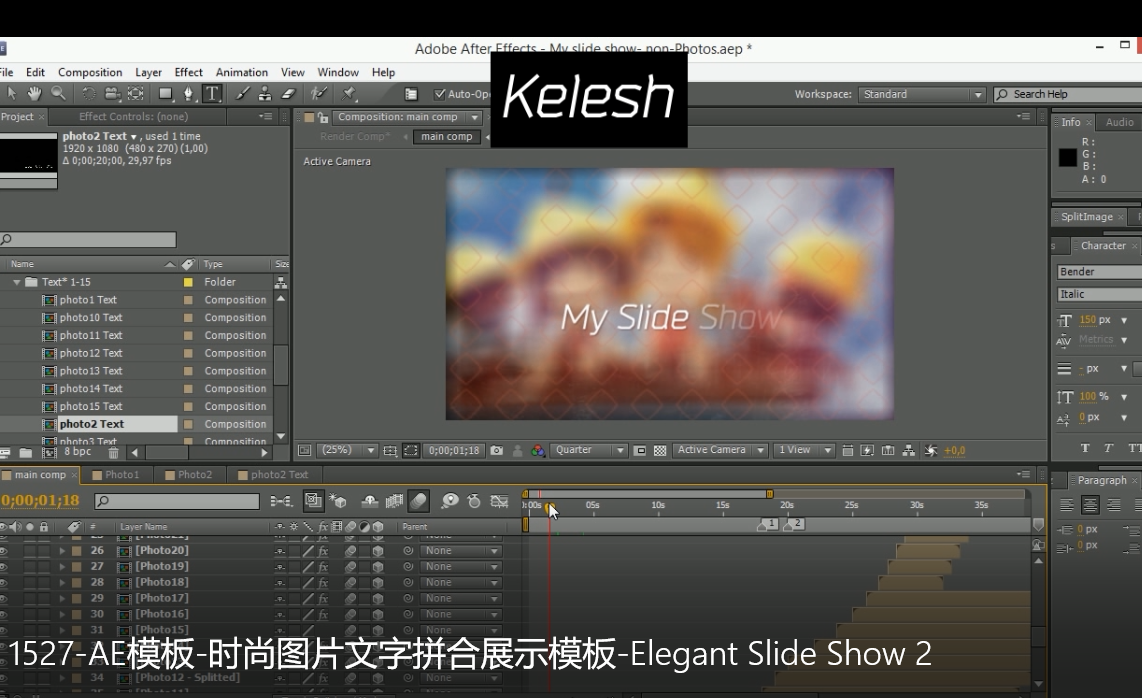Click the Auto-keyframe stopwatch icon in timeline
Image resolution: width=1142 pixels, height=698 pixels.
[474, 501]
